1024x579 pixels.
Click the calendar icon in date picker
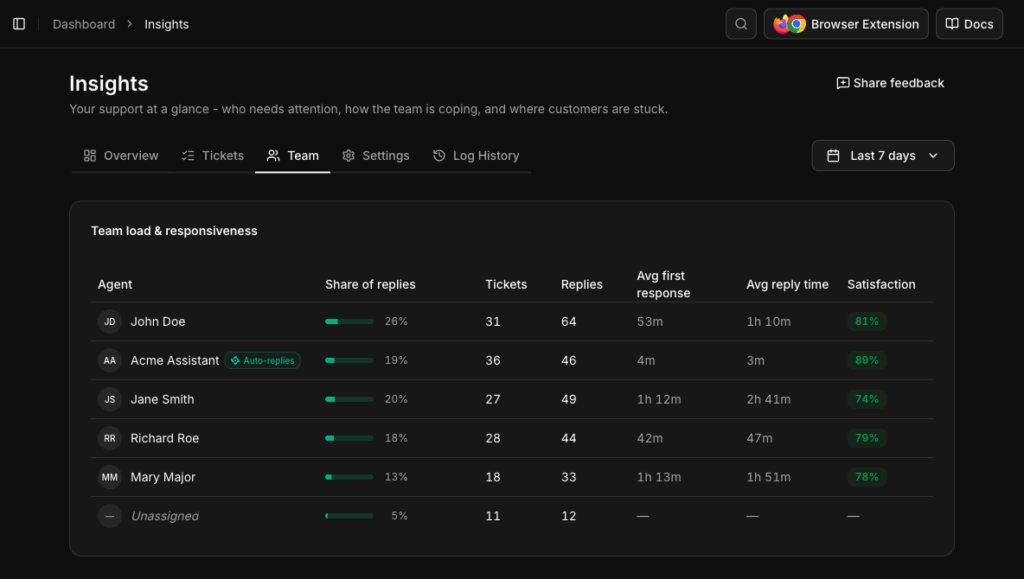click(833, 155)
